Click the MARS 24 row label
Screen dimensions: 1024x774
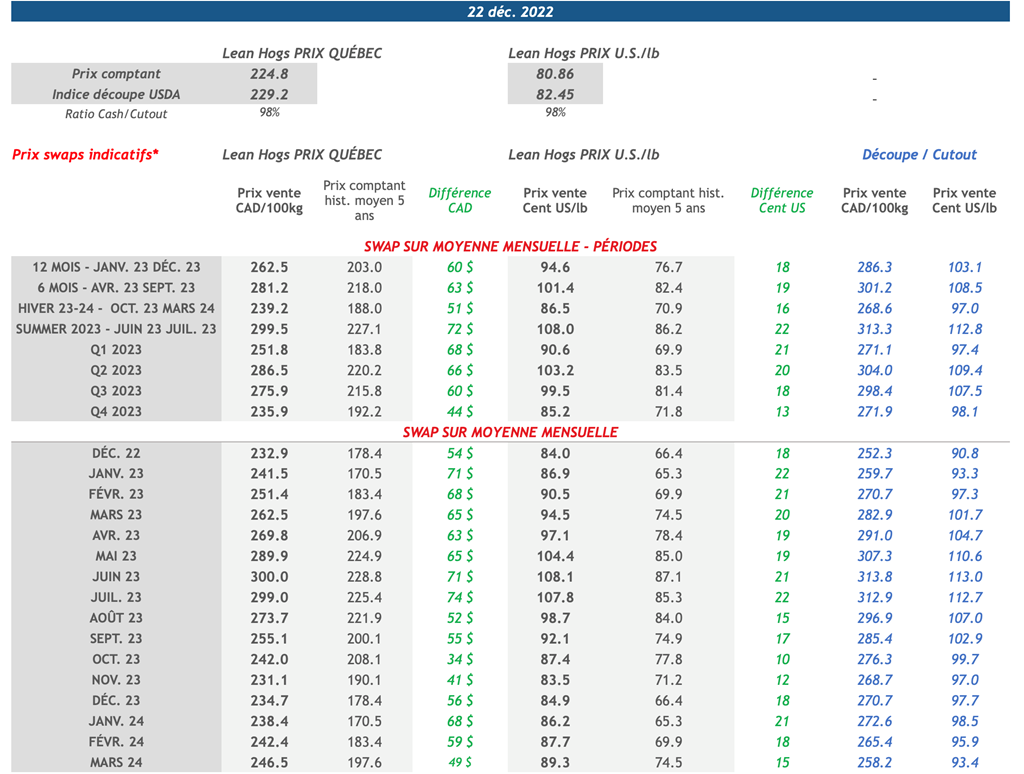pyautogui.click(x=116, y=762)
